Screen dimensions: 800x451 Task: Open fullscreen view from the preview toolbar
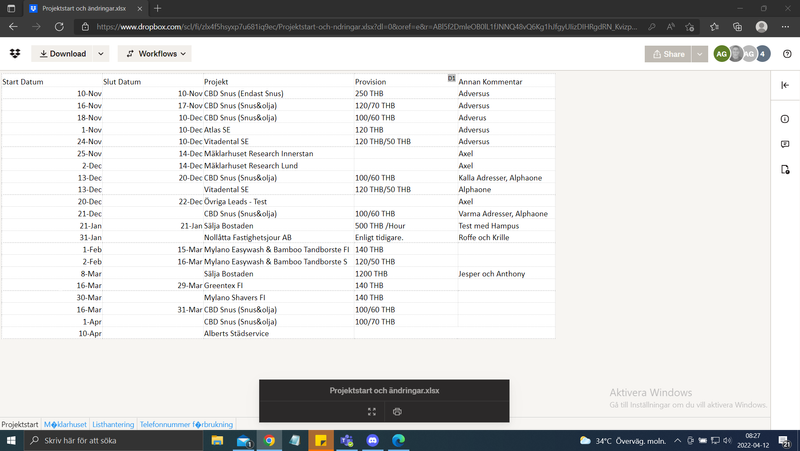[372, 411]
